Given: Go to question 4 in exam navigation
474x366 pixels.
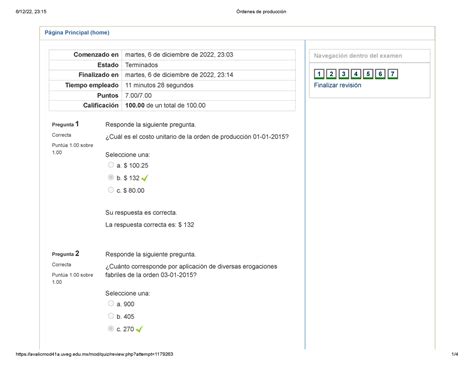Looking at the screenshot, I should [x=356, y=74].
